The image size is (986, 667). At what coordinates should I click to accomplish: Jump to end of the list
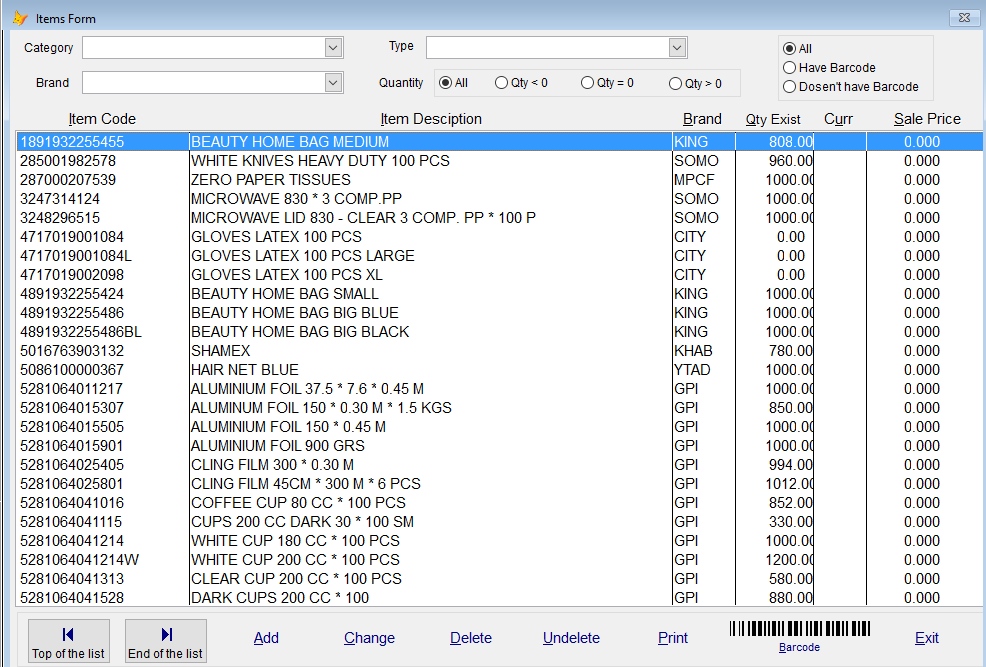point(165,641)
